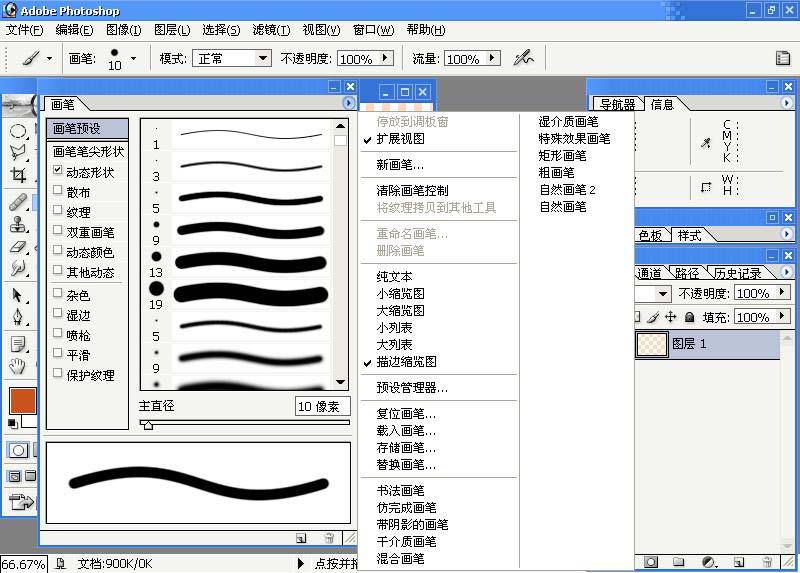Image resolution: width=800 pixels, height=573 pixels.
Task: Select 画笔笔尖形状 option
Action: click(x=87, y=152)
